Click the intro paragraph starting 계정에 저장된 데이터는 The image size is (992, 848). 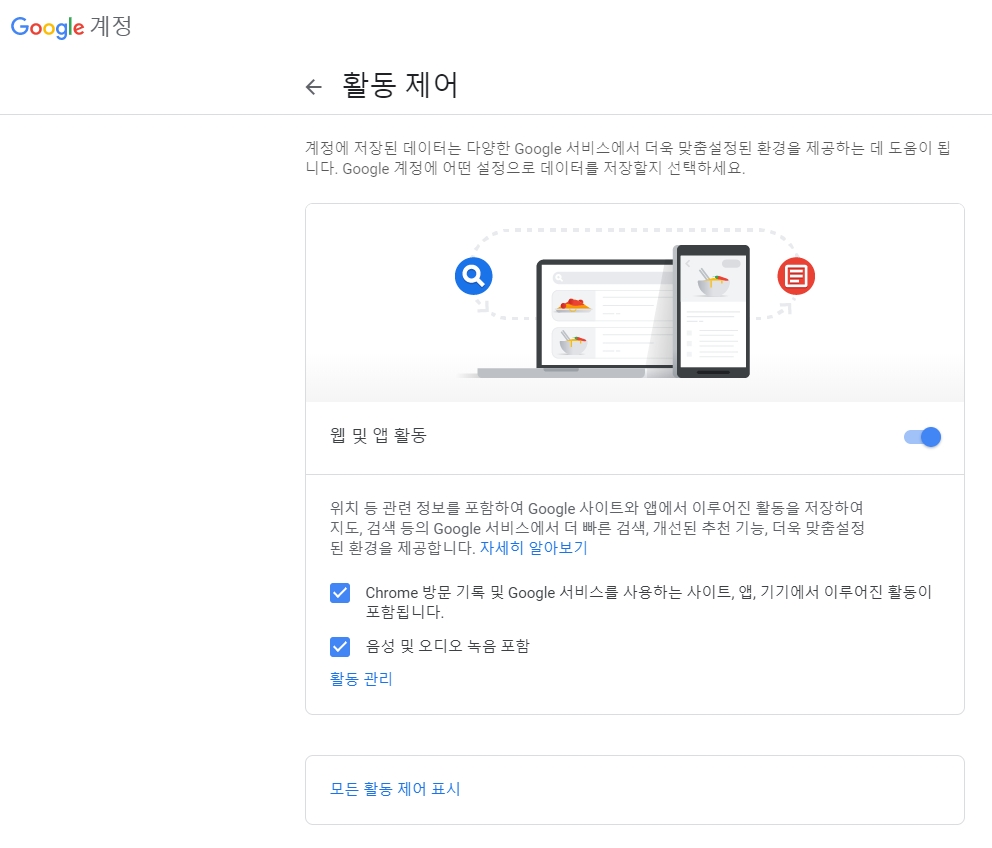tap(628, 158)
